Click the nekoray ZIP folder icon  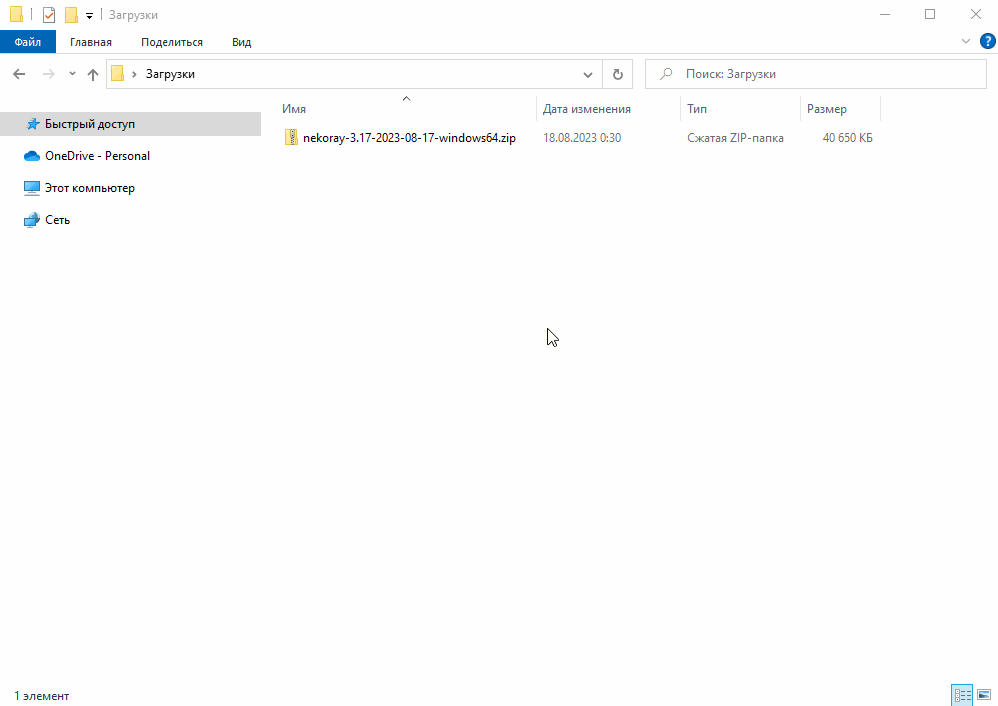pyautogui.click(x=291, y=138)
